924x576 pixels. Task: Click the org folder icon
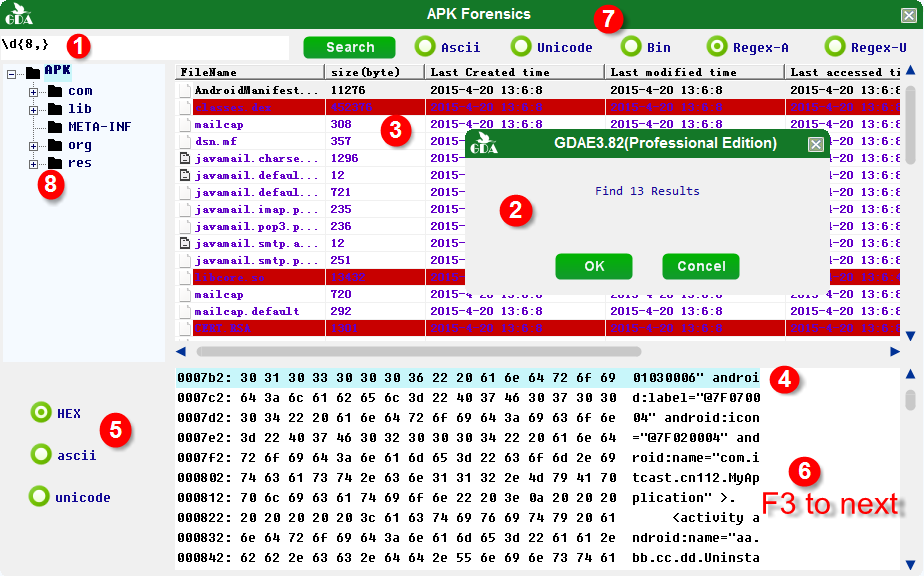coord(55,145)
